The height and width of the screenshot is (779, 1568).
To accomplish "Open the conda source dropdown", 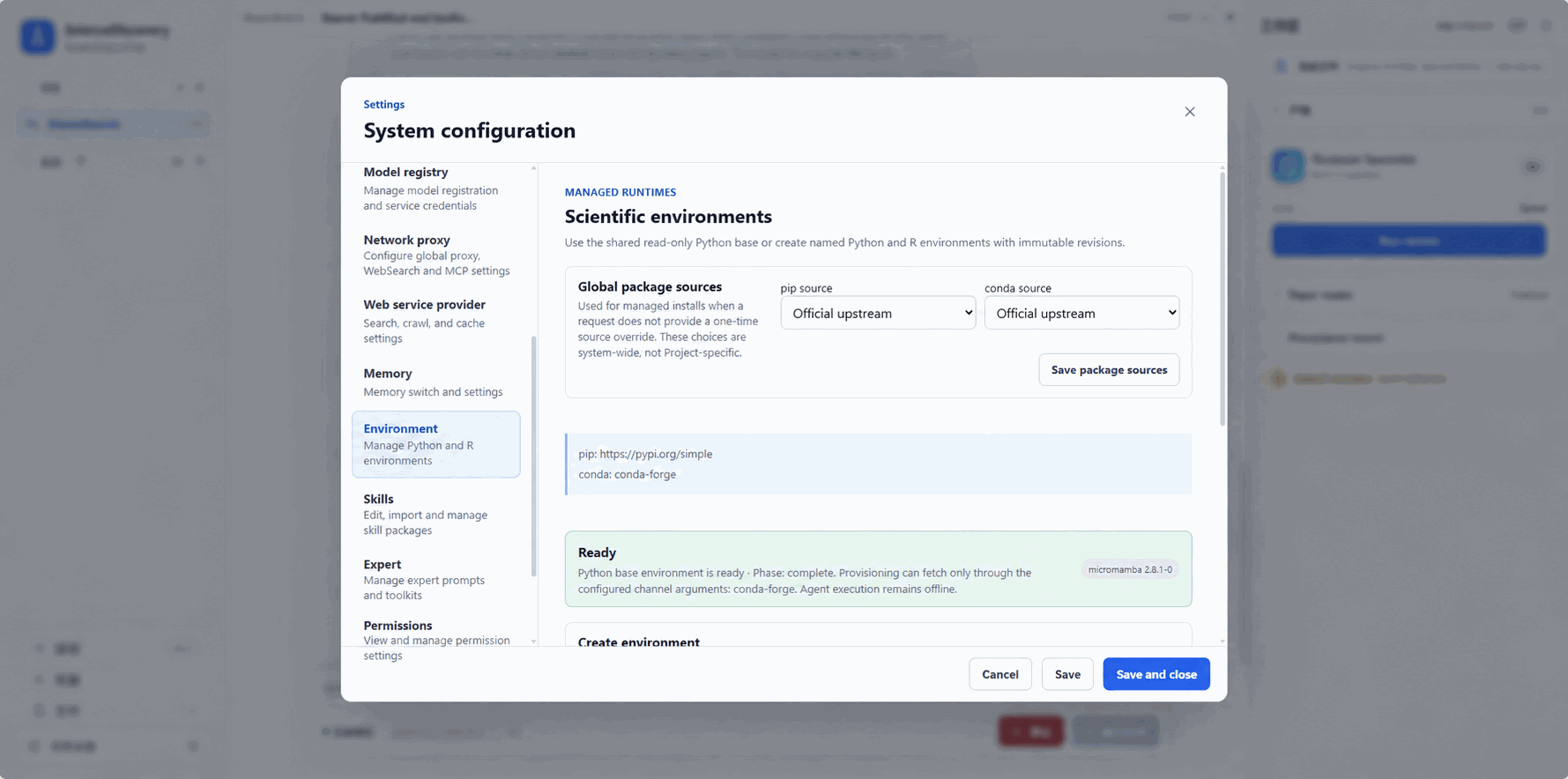I will point(1081,313).
